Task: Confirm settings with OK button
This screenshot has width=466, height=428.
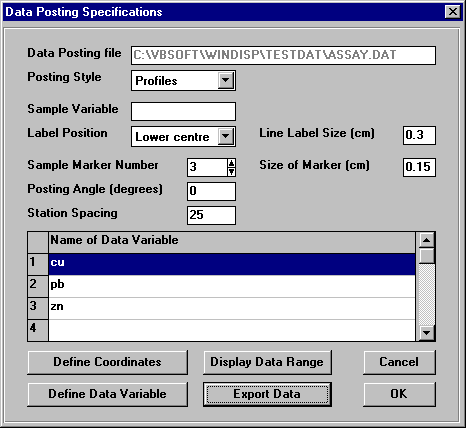Action: [399, 394]
